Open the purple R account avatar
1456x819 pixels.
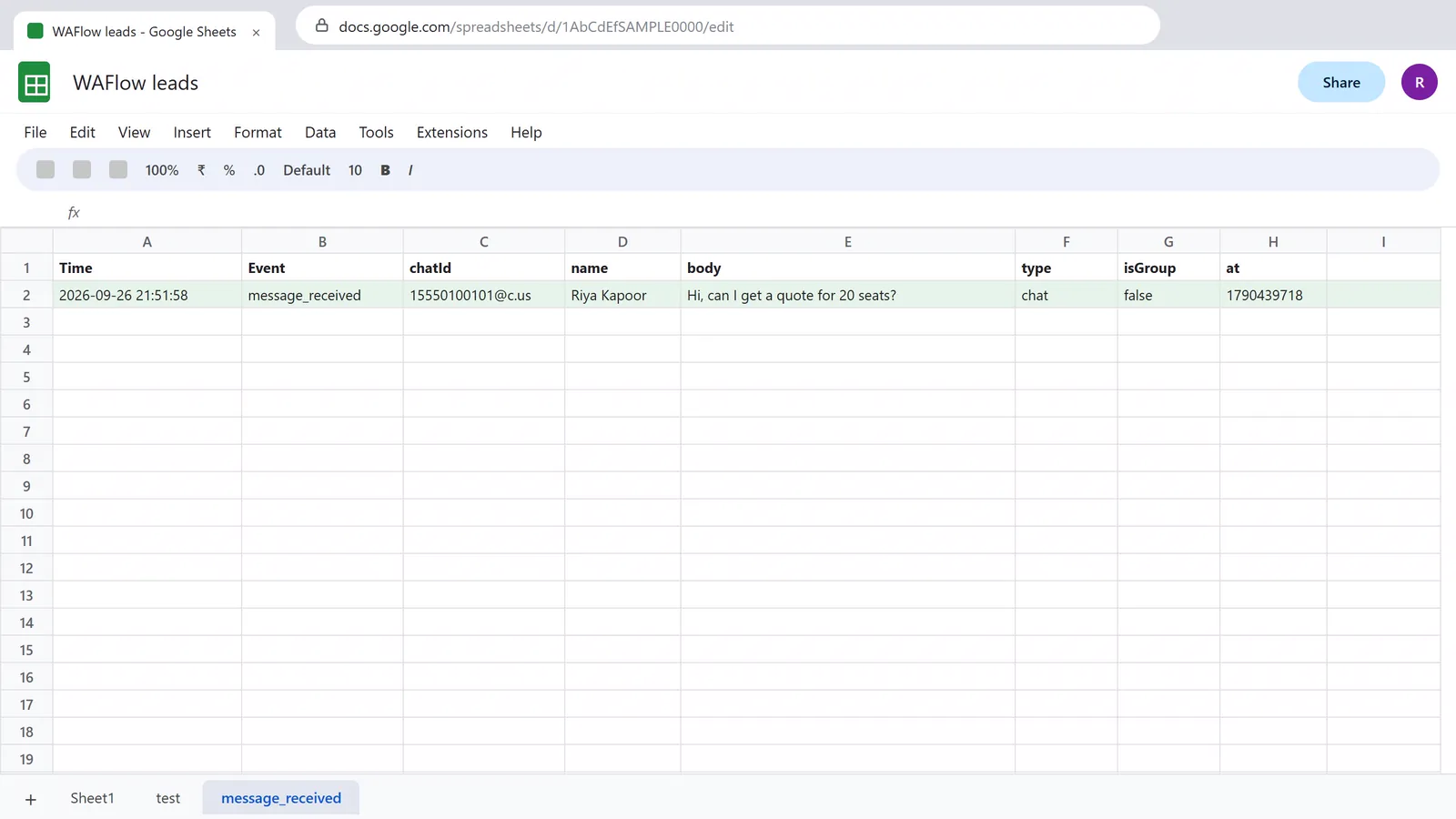point(1419,83)
